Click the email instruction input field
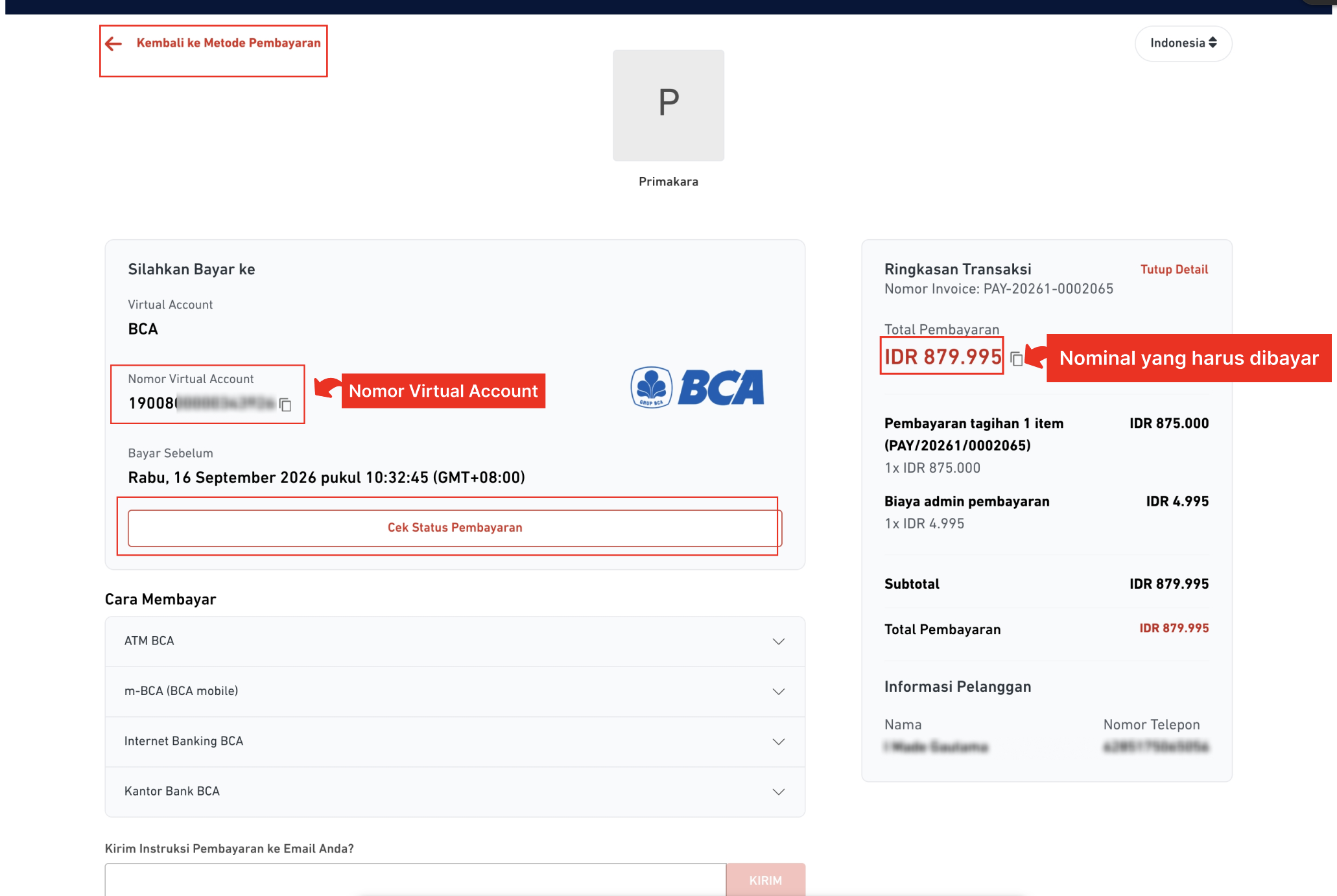 click(416, 880)
